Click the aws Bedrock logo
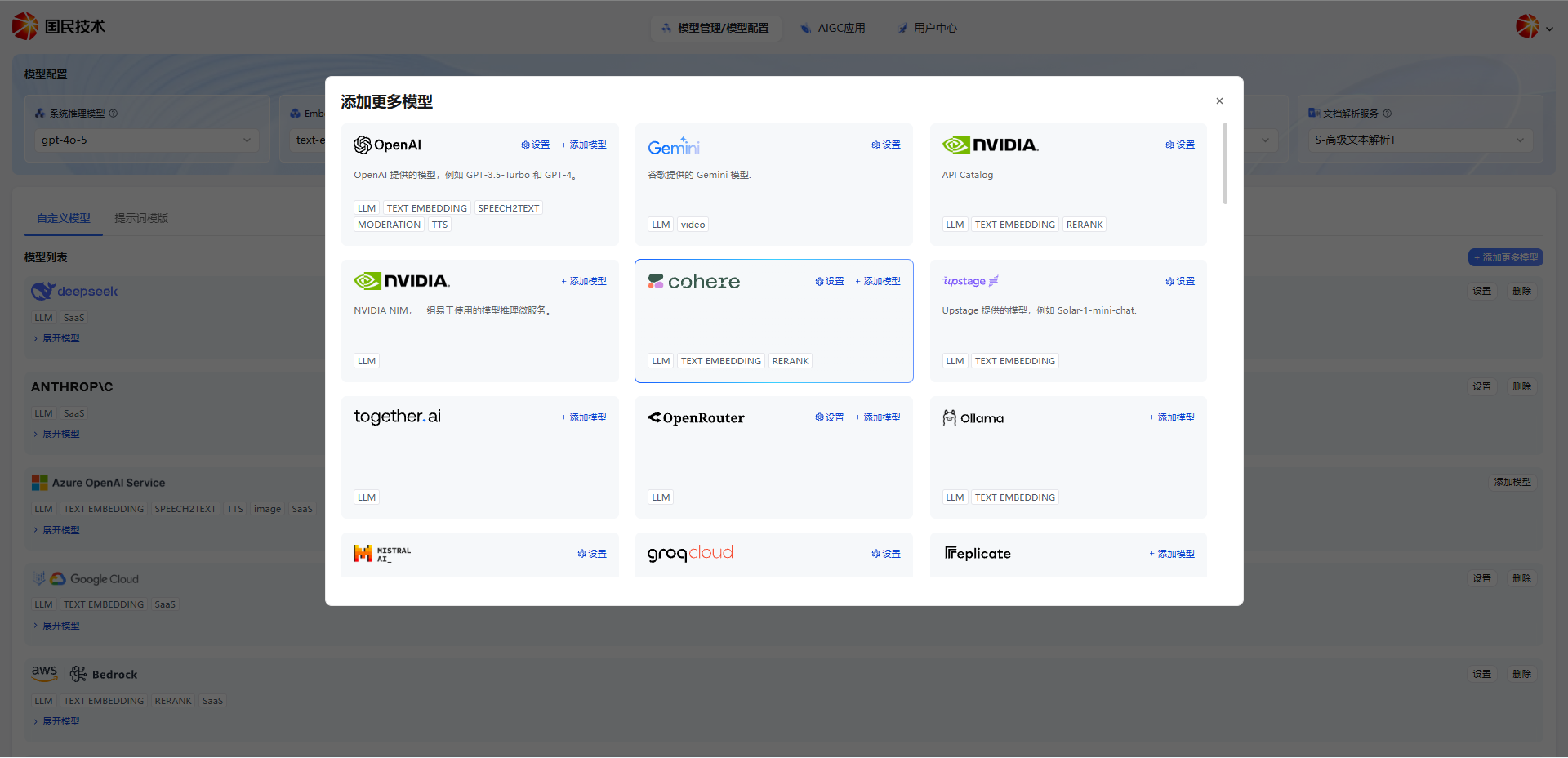This screenshot has width=1568, height=758. (84, 674)
